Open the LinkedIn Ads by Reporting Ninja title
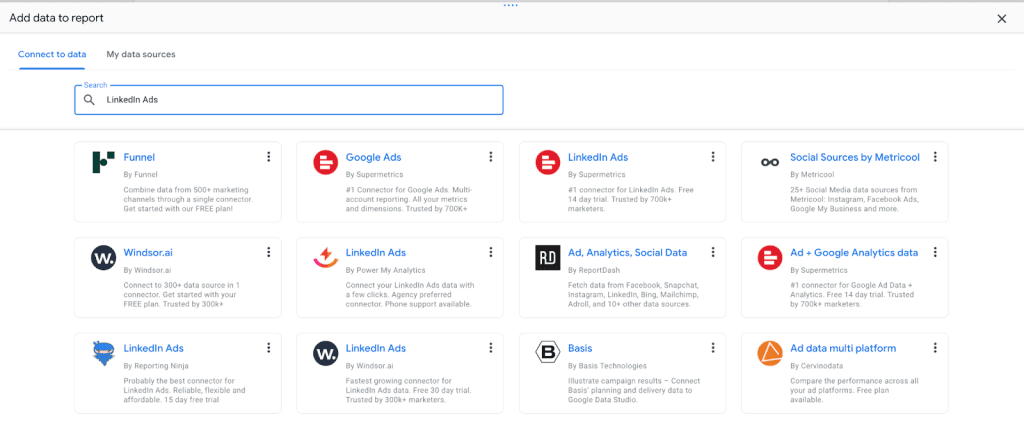Image resolution: width=1024 pixels, height=422 pixels. [x=153, y=348]
